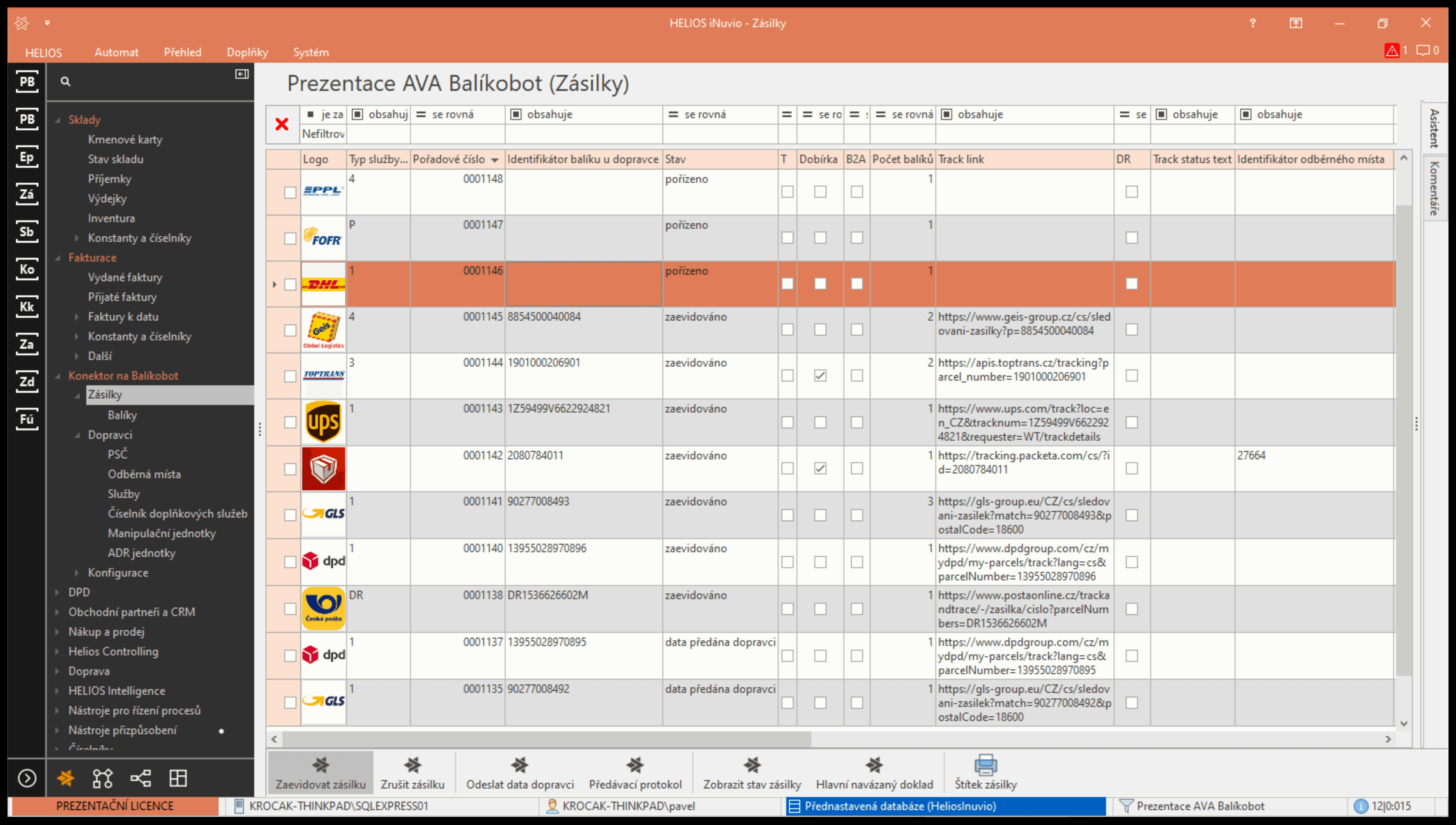Collapse the Fakturace tree section
Image resolution: width=1456 pixels, height=825 pixels.
[58, 258]
